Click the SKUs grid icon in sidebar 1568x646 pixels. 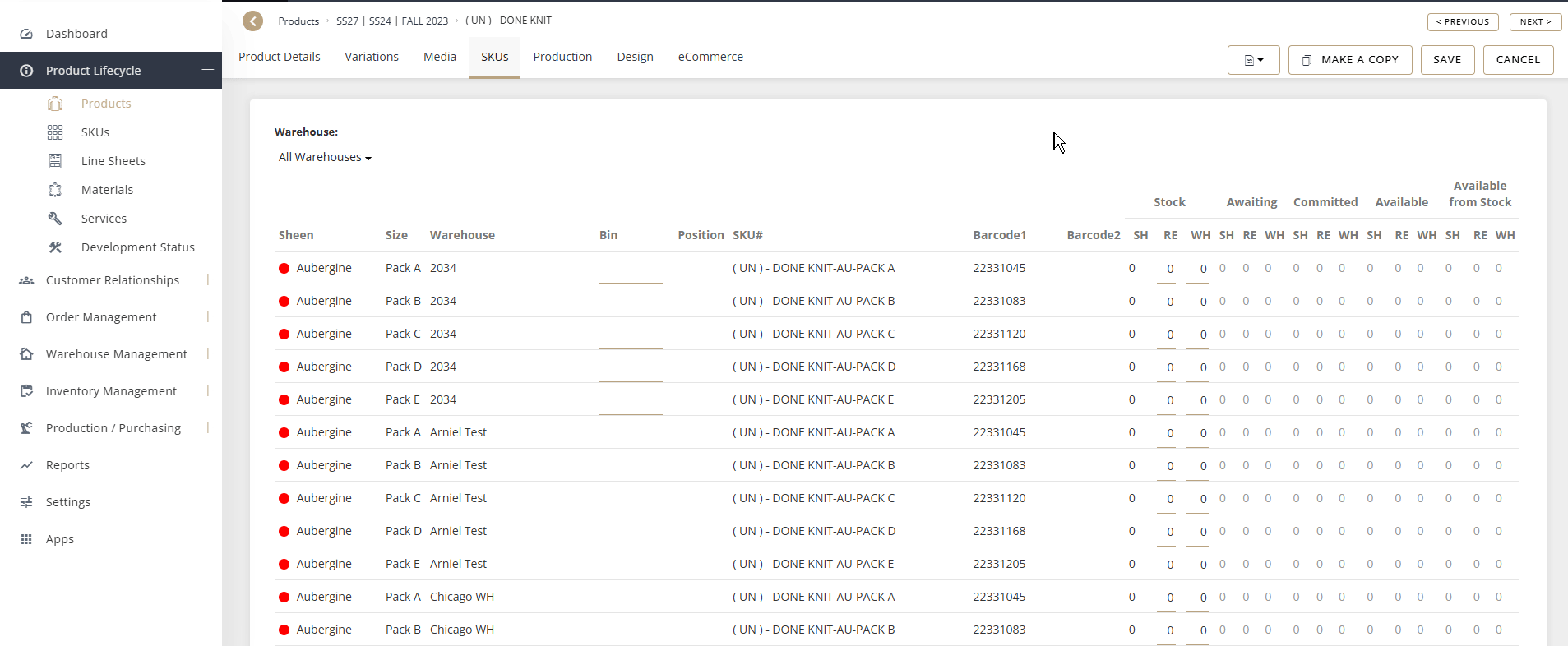point(55,132)
